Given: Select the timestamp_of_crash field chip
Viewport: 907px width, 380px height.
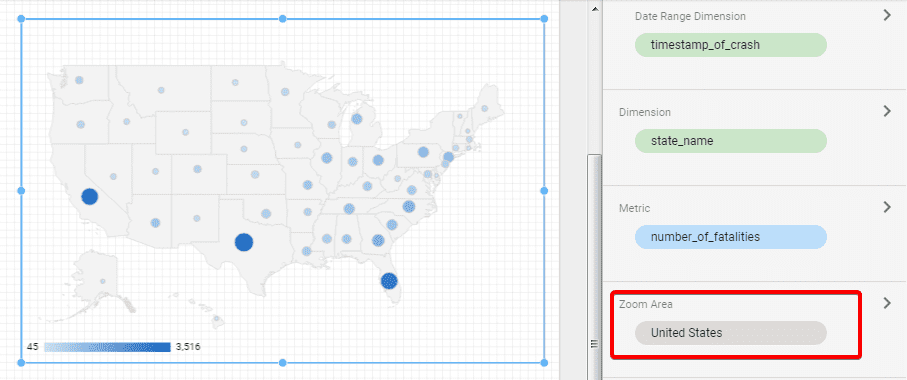Looking at the screenshot, I should (731, 45).
